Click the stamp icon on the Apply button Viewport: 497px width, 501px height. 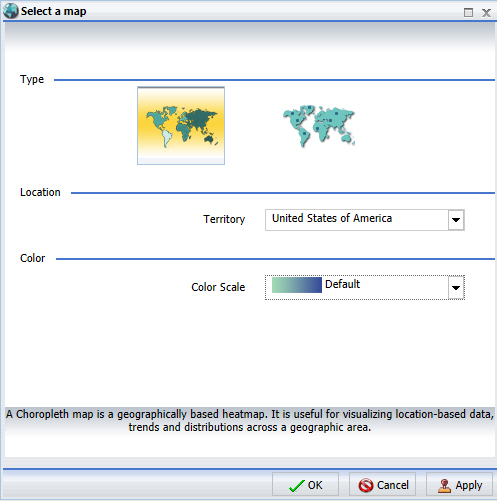tap(444, 485)
